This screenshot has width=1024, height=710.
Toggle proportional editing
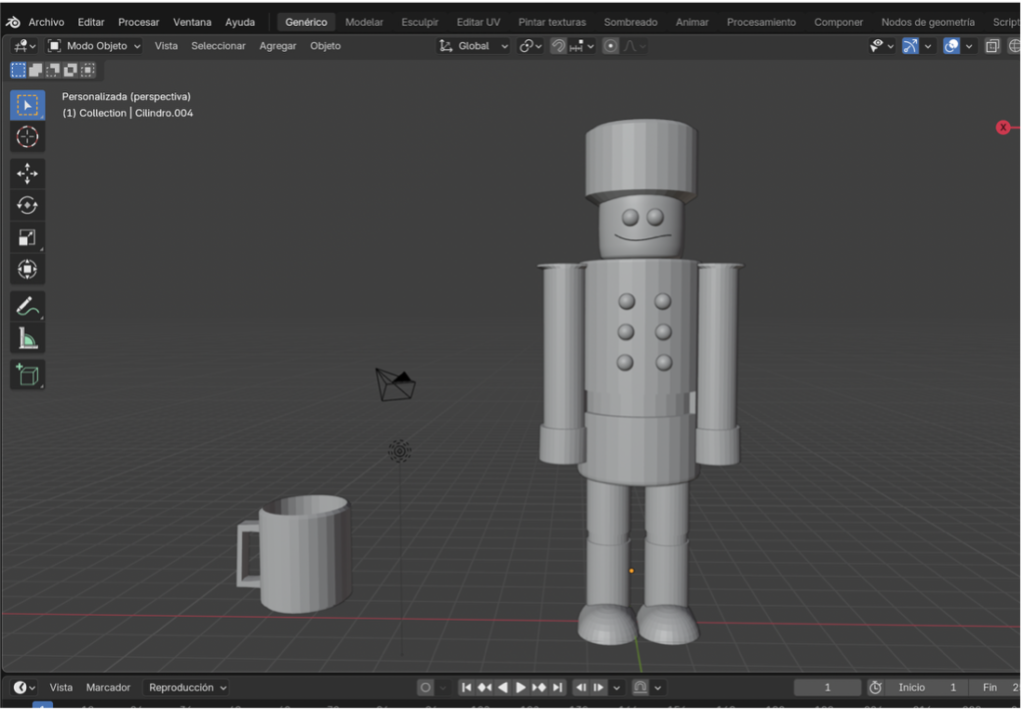(610, 45)
